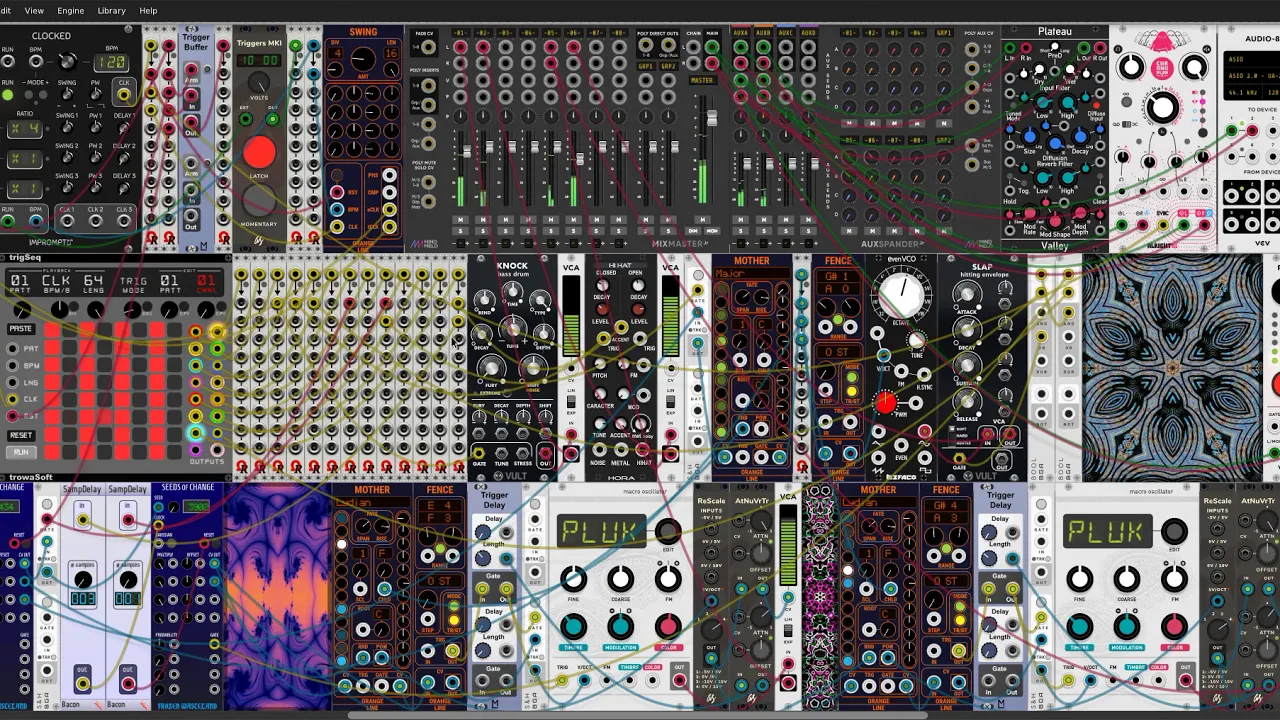Click the red PWM knob on evenVCO
The width and height of the screenshot is (1280, 720).
tap(886, 403)
